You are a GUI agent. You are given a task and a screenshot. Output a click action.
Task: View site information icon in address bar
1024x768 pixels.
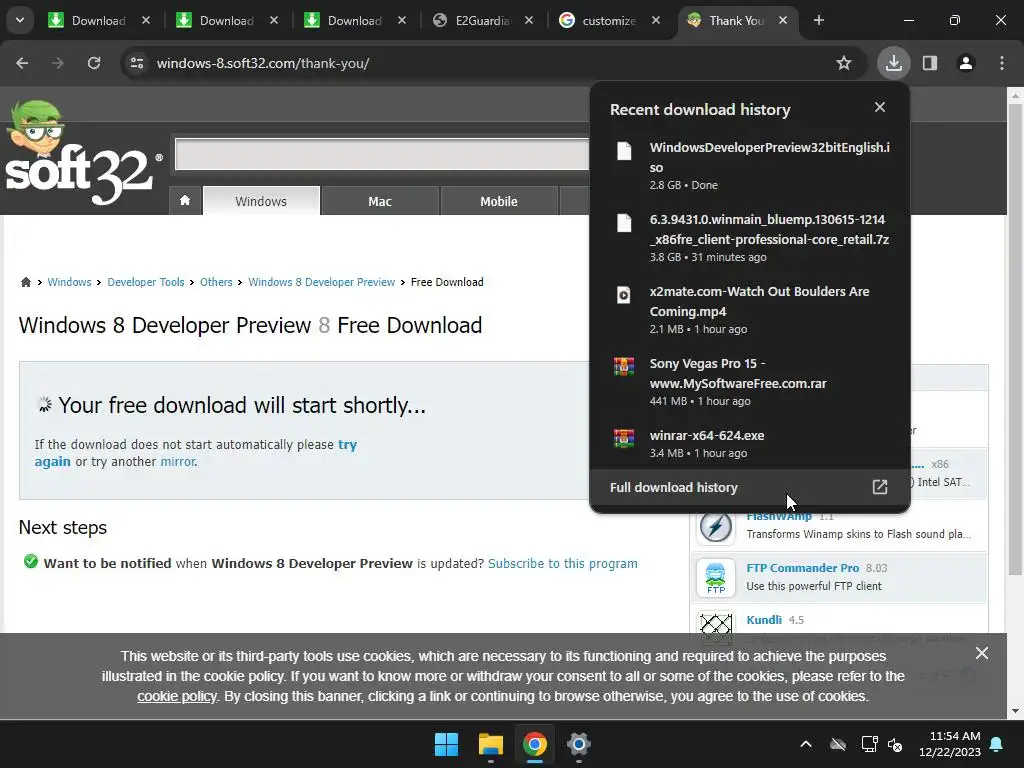[x=136, y=63]
